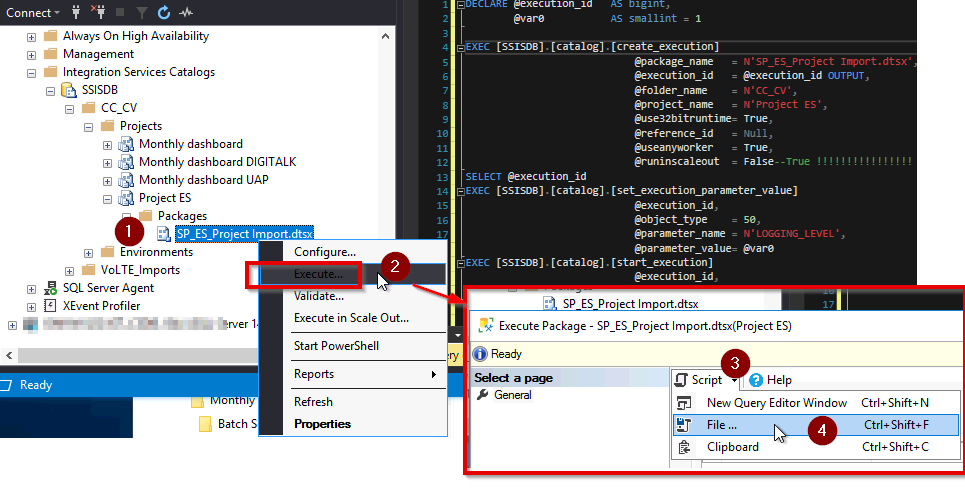Click the XEvent Profiler icon
This screenshot has width=965, height=490.
[x=50, y=305]
